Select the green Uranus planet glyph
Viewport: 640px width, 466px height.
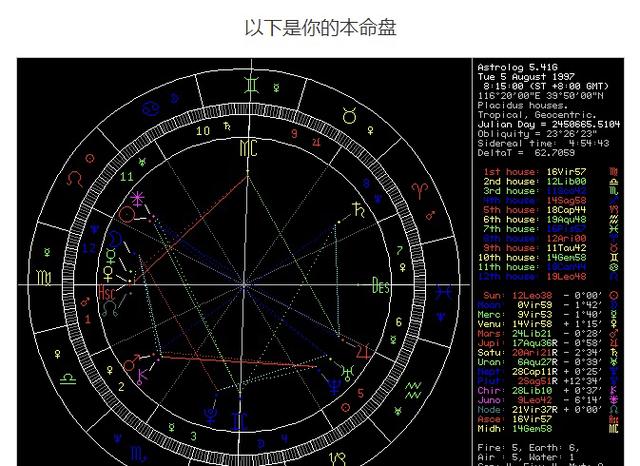click(x=348, y=372)
